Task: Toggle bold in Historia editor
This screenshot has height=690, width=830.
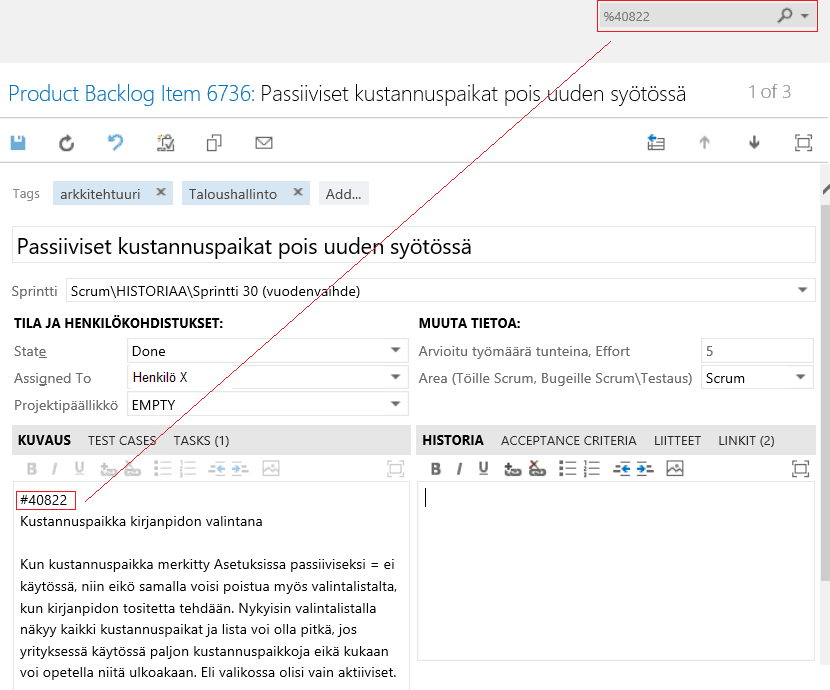Action: coord(436,469)
